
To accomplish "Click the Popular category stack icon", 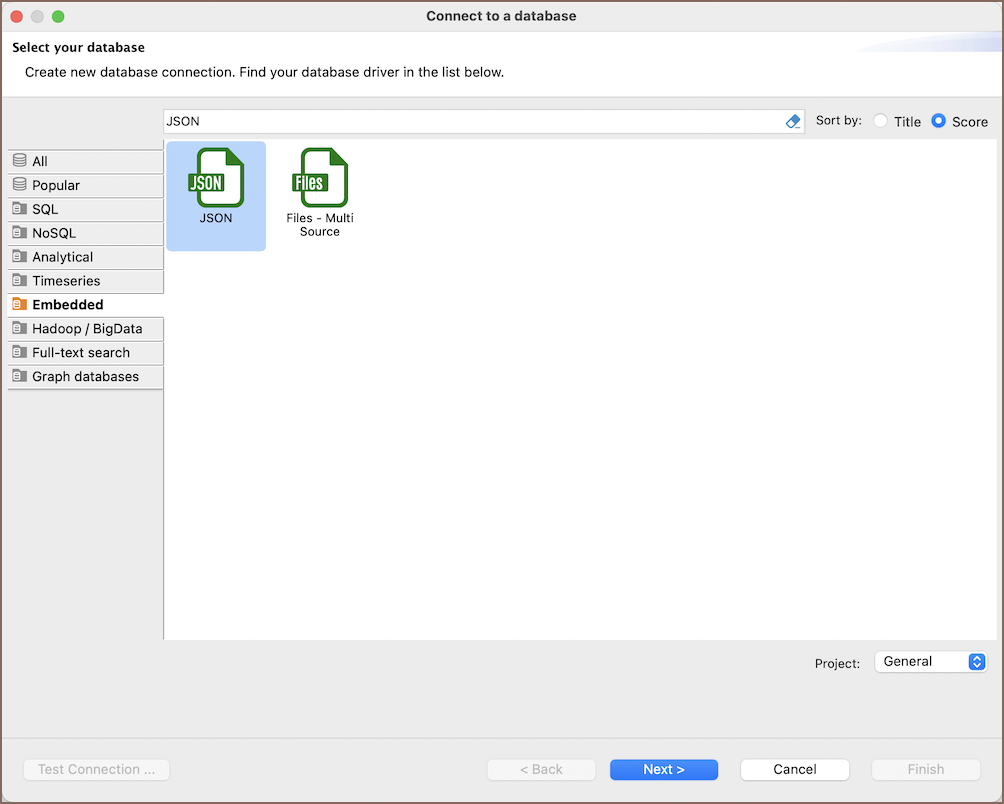I will point(20,185).
